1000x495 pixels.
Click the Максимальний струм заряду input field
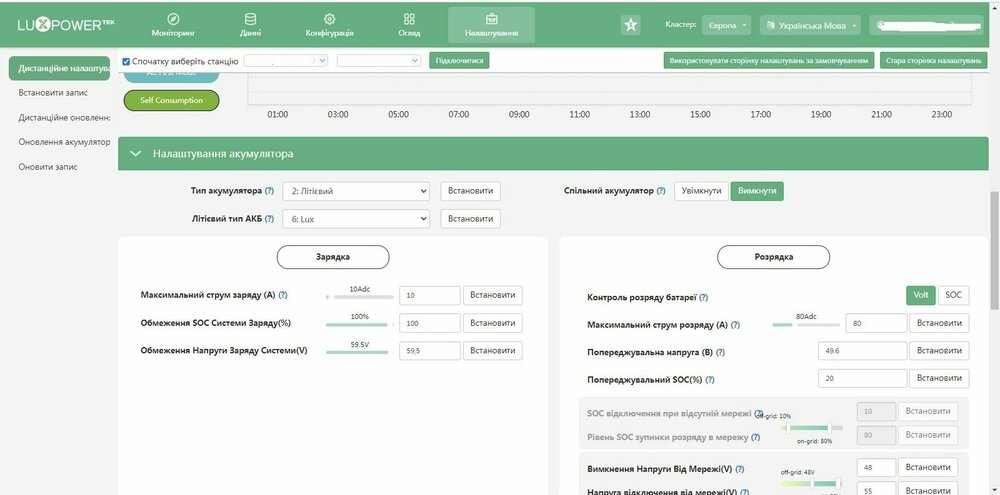pyautogui.click(x=430, y=295)
